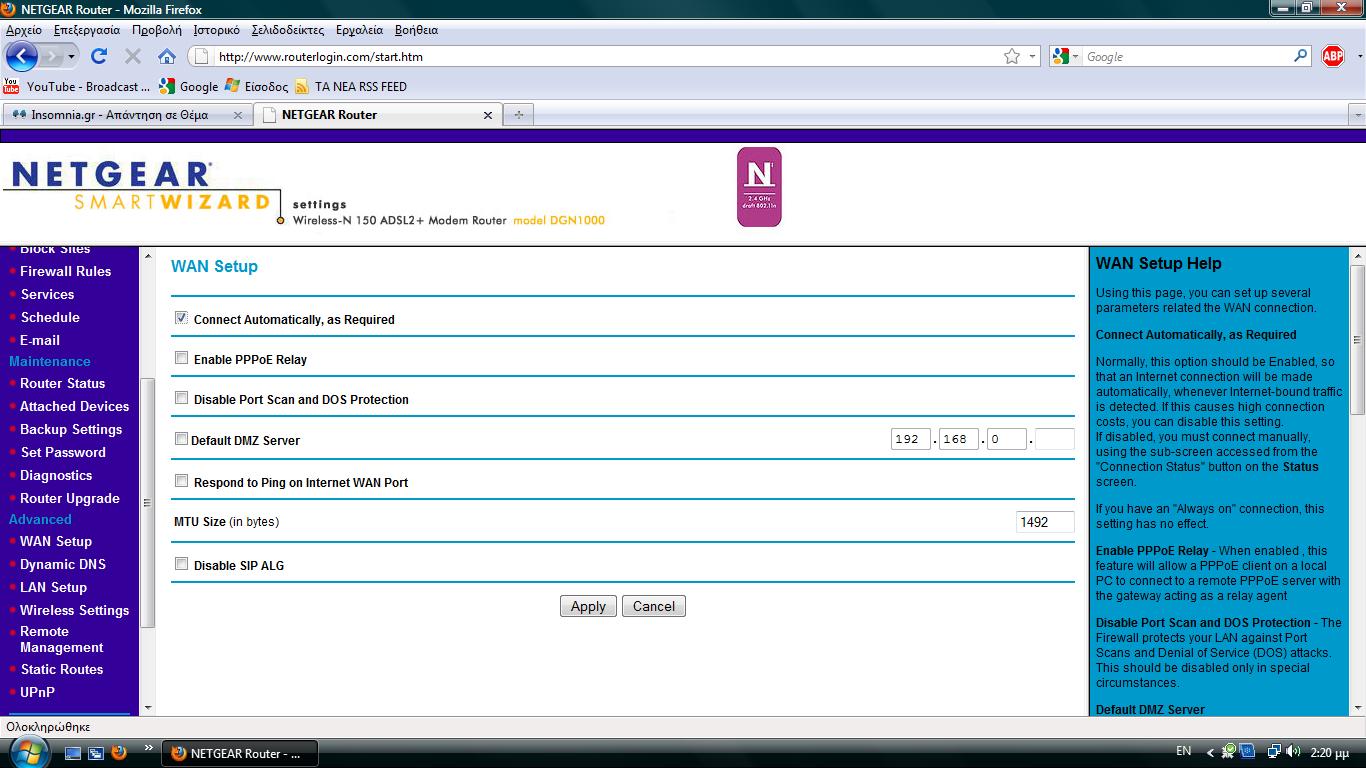Click the NETGEAR Router taskbar button
The image size is (1366, 768).
point(240,753)
